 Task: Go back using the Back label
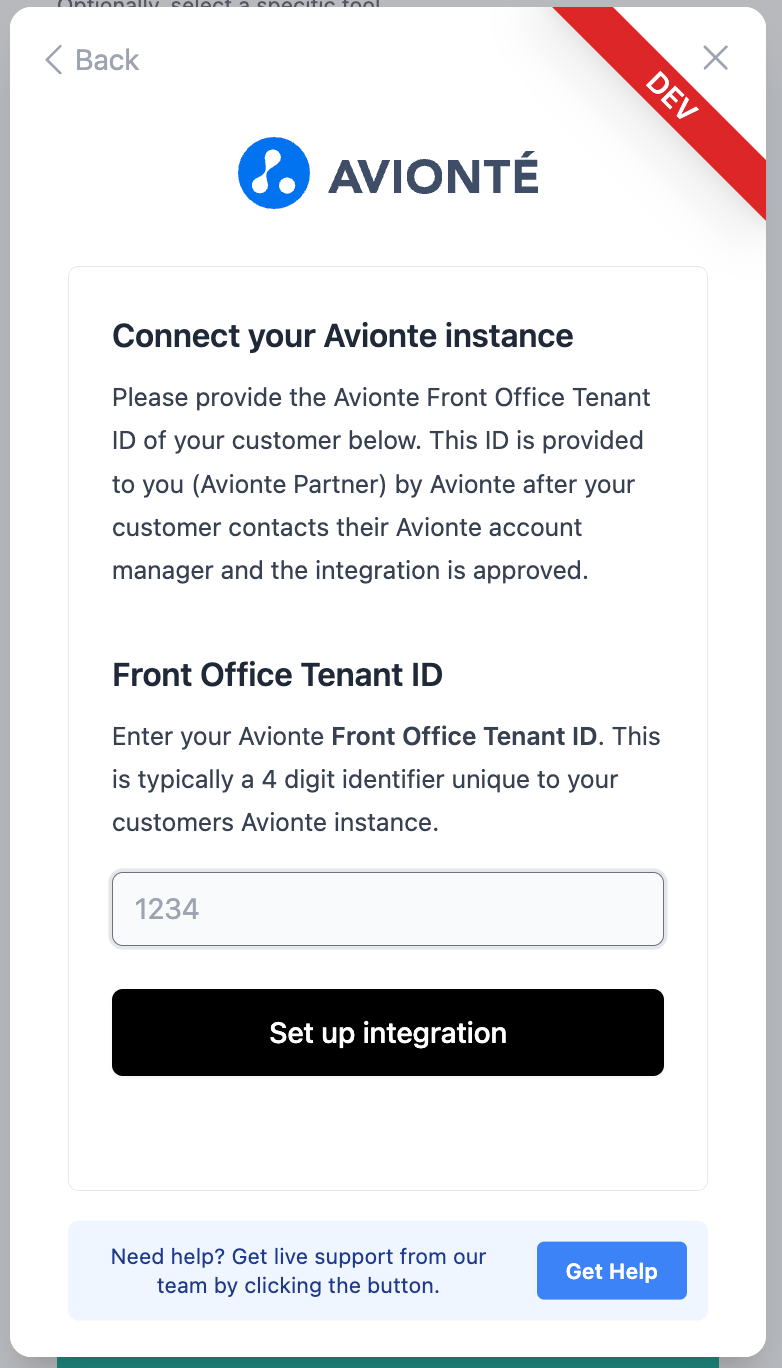tap(107, 60)
